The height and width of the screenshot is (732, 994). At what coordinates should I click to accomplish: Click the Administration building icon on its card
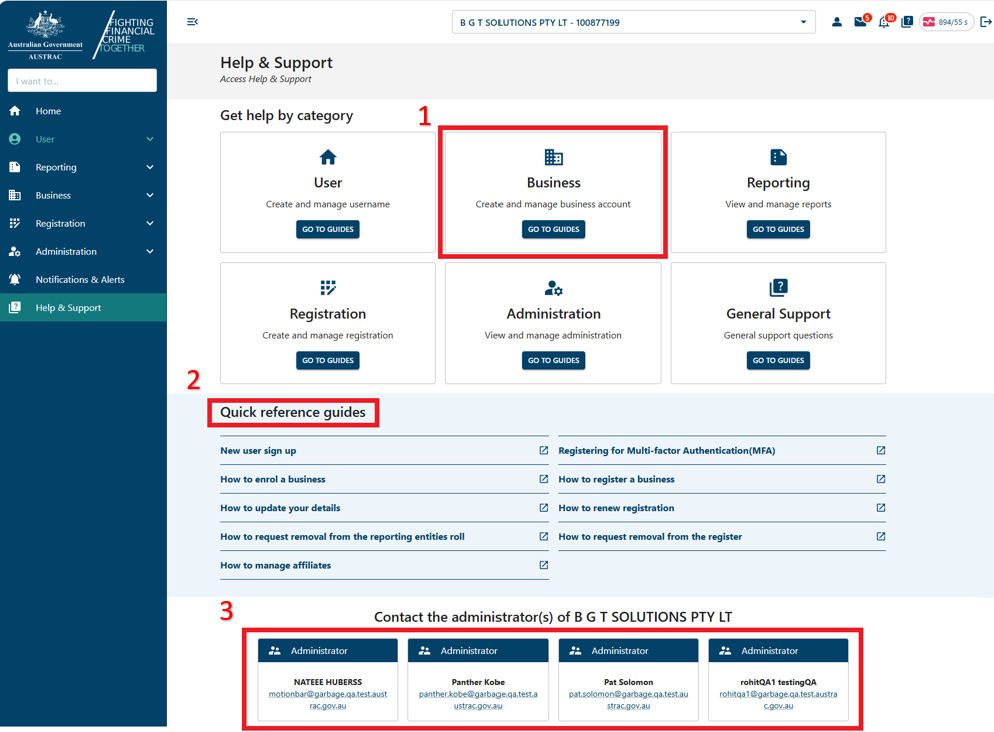(x=553, y=286)
